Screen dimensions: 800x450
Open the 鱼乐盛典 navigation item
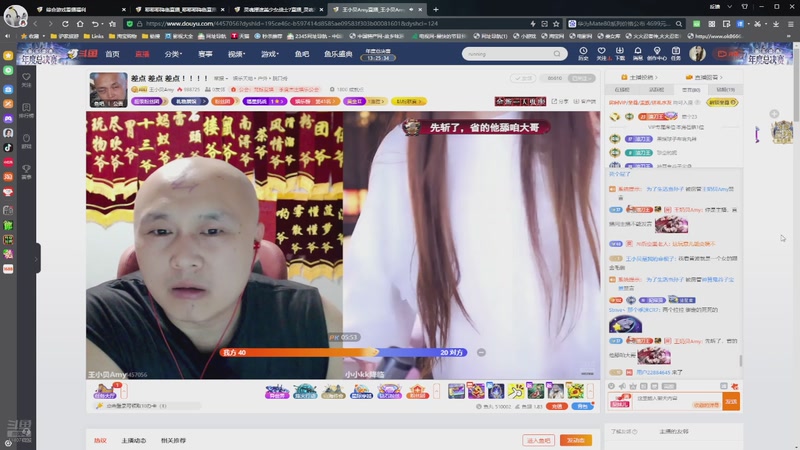(338, 54)
